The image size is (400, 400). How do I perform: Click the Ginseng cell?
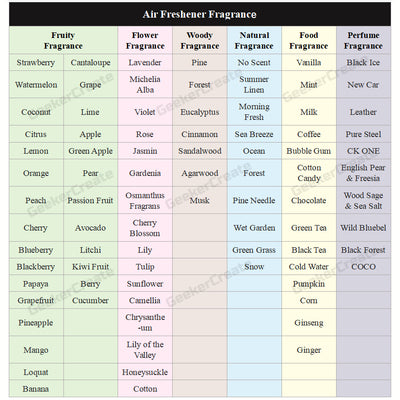tap(309, 323)
